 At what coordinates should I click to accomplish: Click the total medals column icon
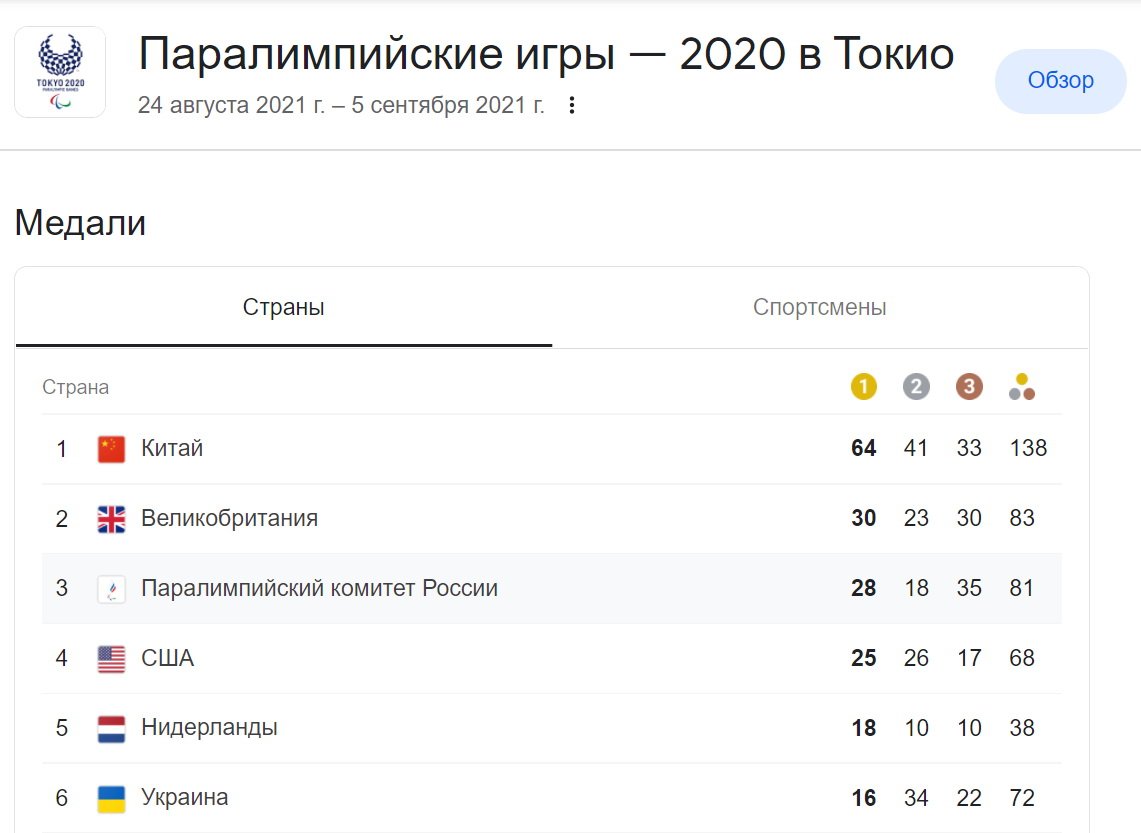click(1022, 387)
